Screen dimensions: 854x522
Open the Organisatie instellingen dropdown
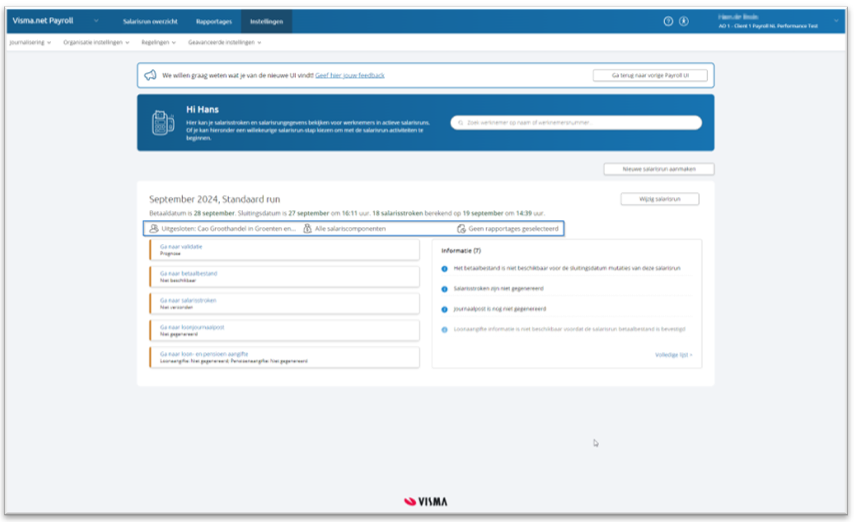(96, 42)
